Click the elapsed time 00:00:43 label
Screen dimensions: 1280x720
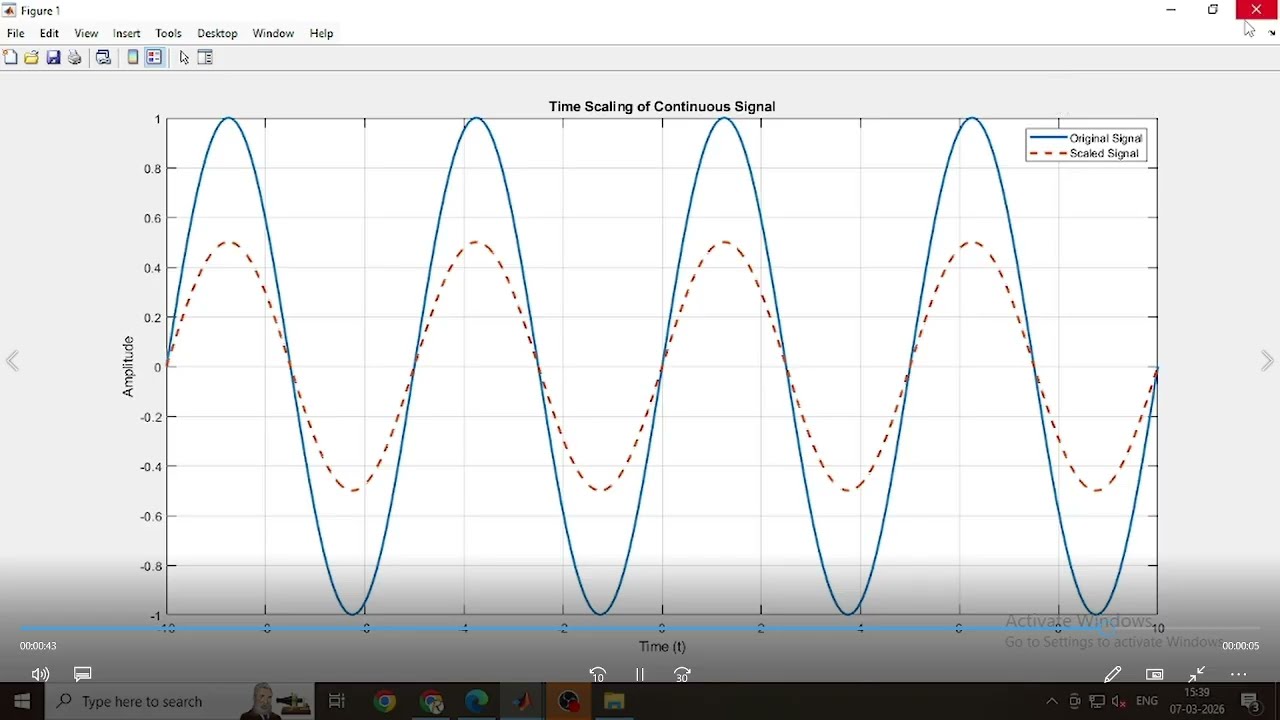click(38, 646)
